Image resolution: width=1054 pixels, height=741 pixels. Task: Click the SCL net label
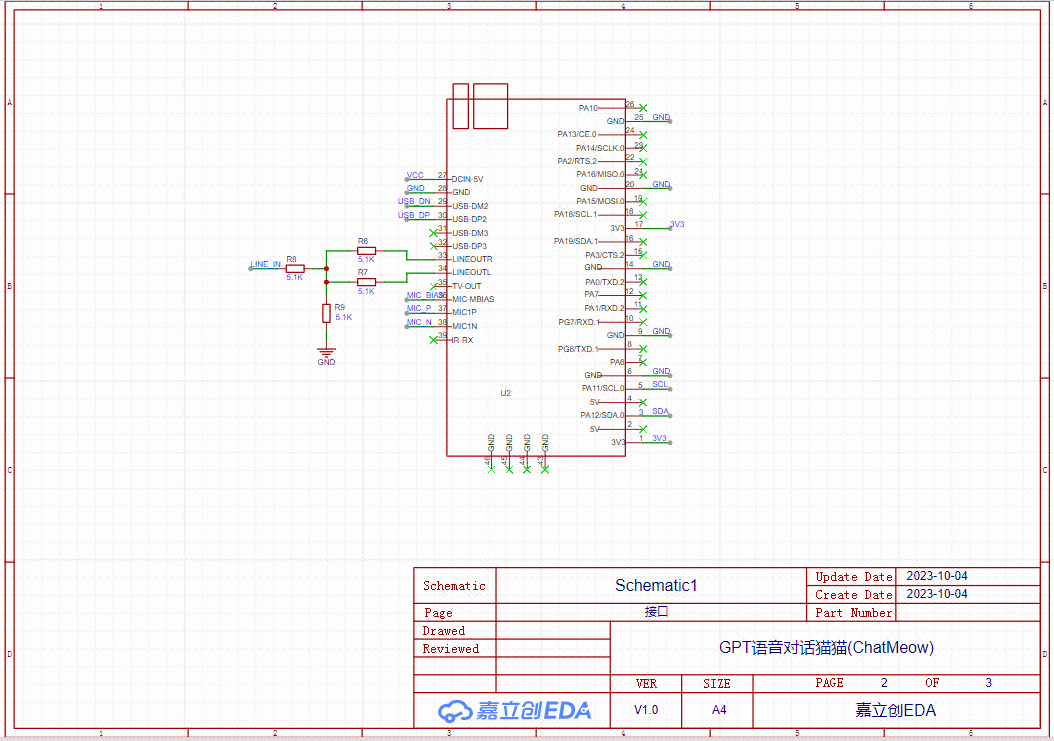point(660,384)
